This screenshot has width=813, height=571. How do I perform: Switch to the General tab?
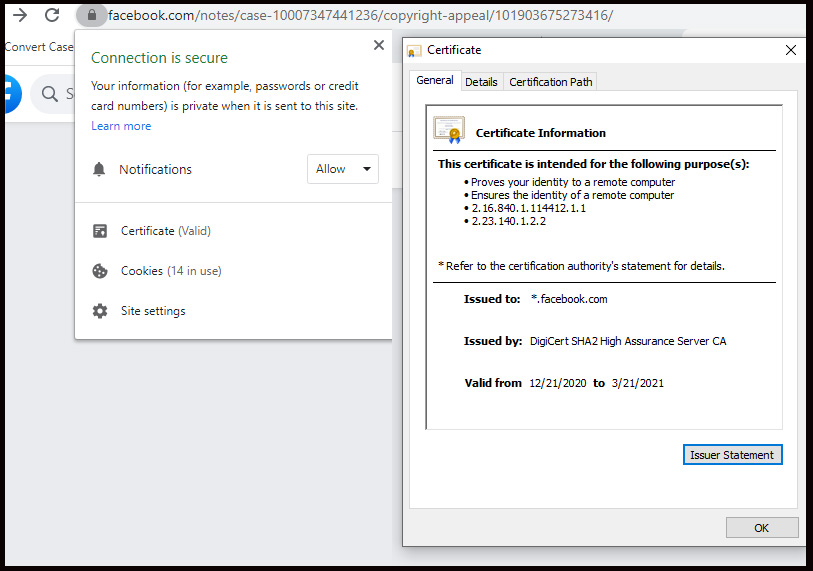pyautogui.click(x=434, y=80)
